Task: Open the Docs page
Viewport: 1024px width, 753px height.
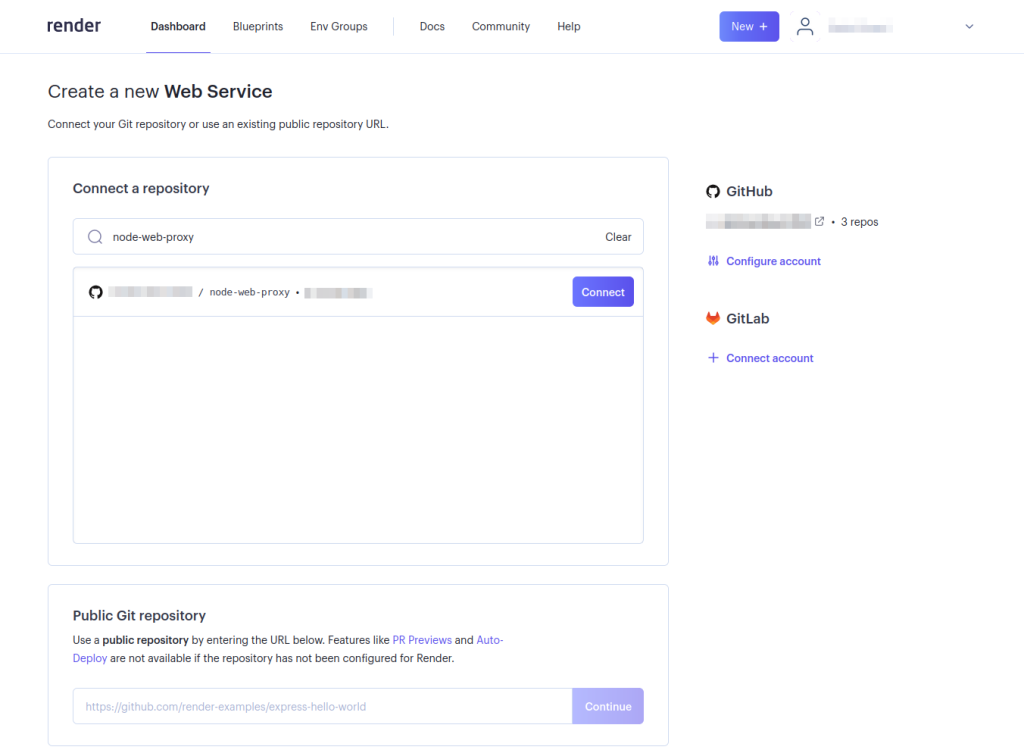Action: point(432,26)
